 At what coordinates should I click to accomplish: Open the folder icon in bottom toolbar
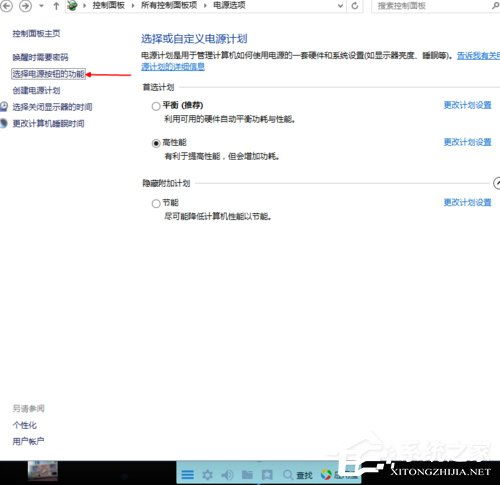(247, 475)
